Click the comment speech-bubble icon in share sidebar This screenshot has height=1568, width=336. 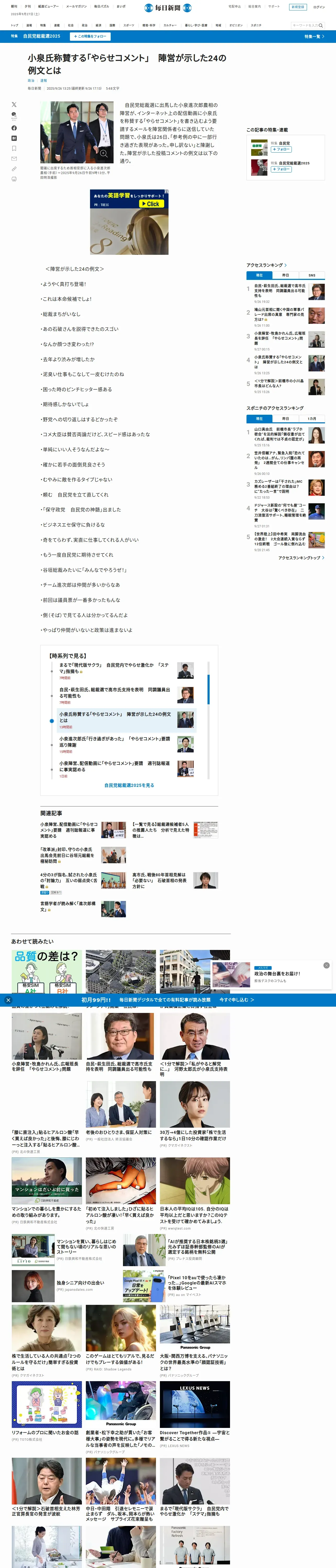[14, 116]
